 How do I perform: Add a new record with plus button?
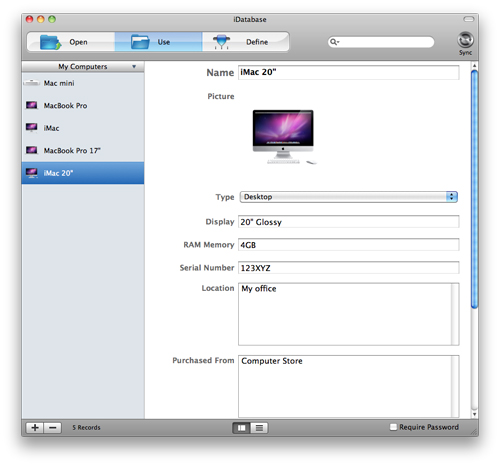point(35,427)
